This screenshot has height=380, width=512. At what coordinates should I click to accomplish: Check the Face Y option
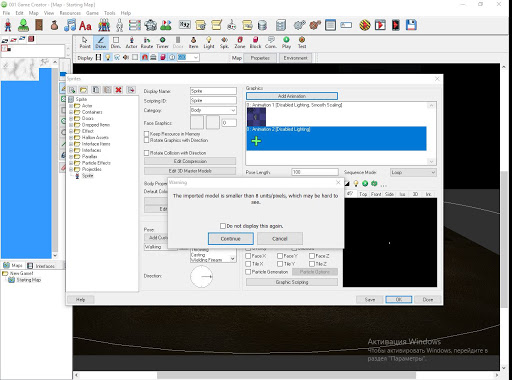pos(280,256)
